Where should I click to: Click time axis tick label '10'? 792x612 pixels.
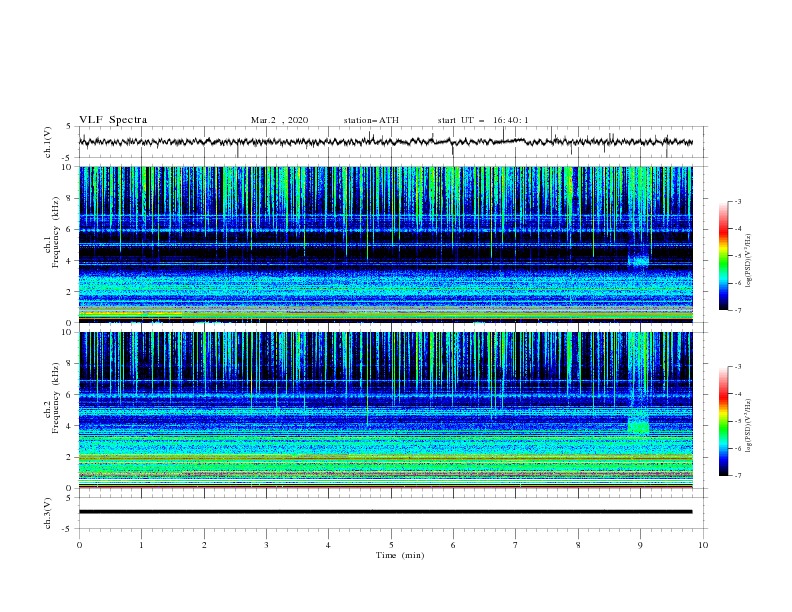coord(703,545)
